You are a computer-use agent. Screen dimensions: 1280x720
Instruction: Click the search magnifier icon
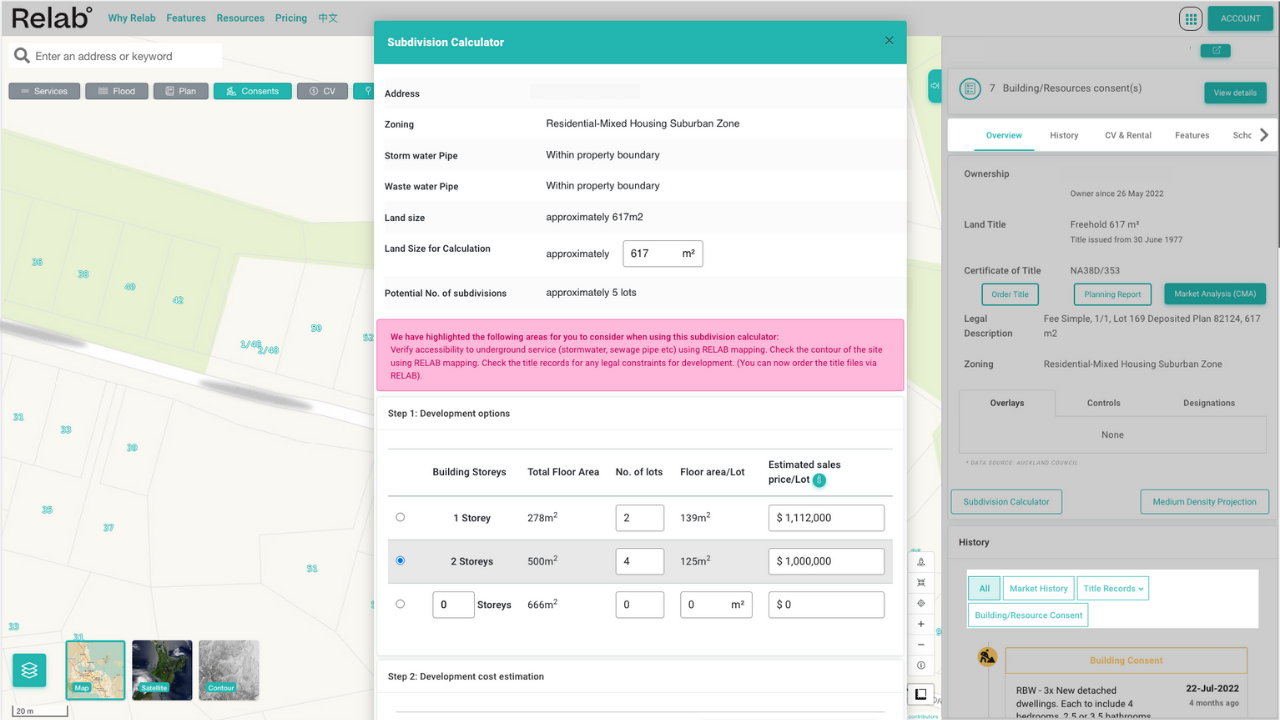(22, 56)
